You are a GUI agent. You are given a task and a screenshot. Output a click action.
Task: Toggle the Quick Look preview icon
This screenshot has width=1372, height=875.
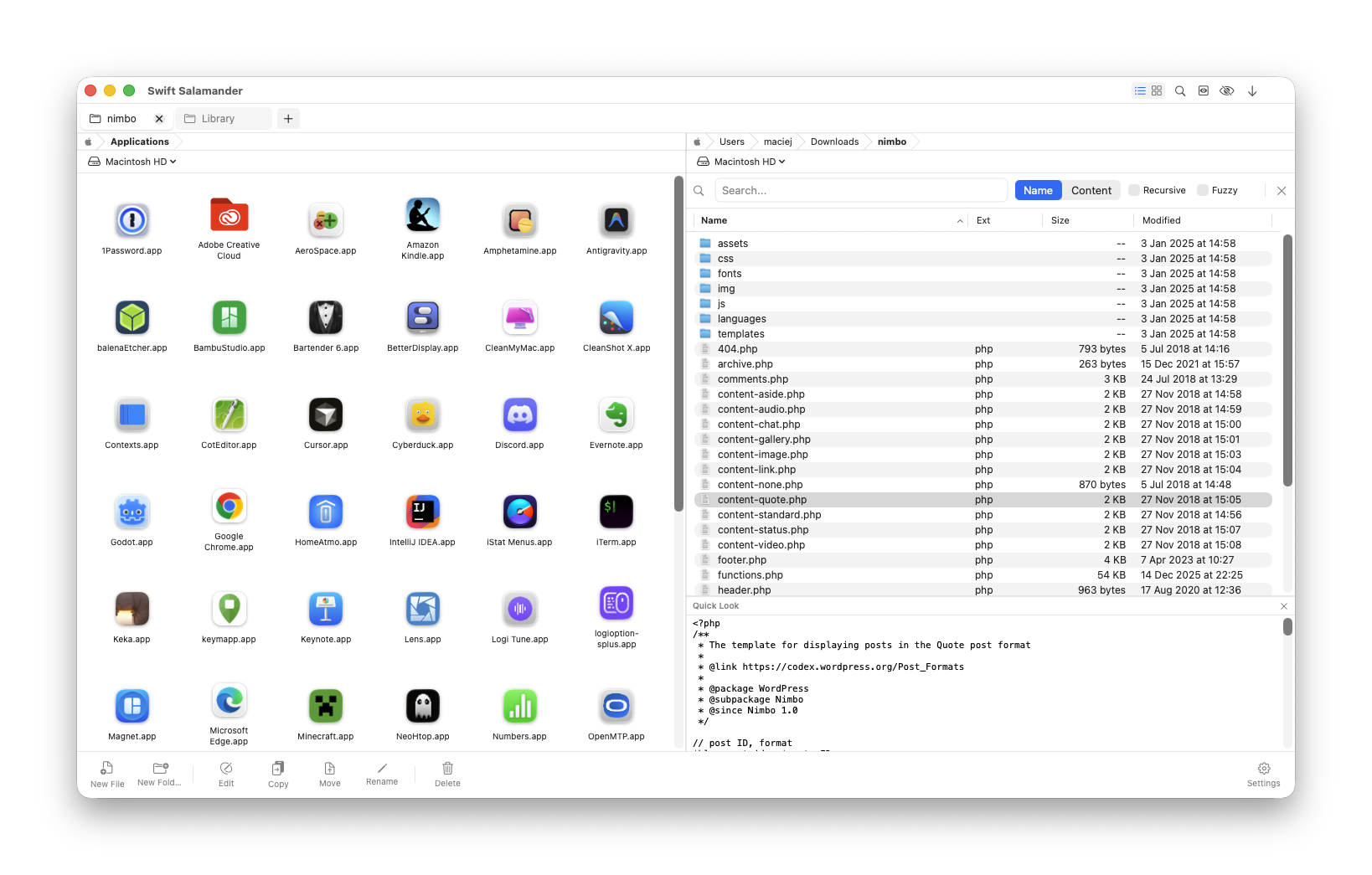[x=1204, y=90]
